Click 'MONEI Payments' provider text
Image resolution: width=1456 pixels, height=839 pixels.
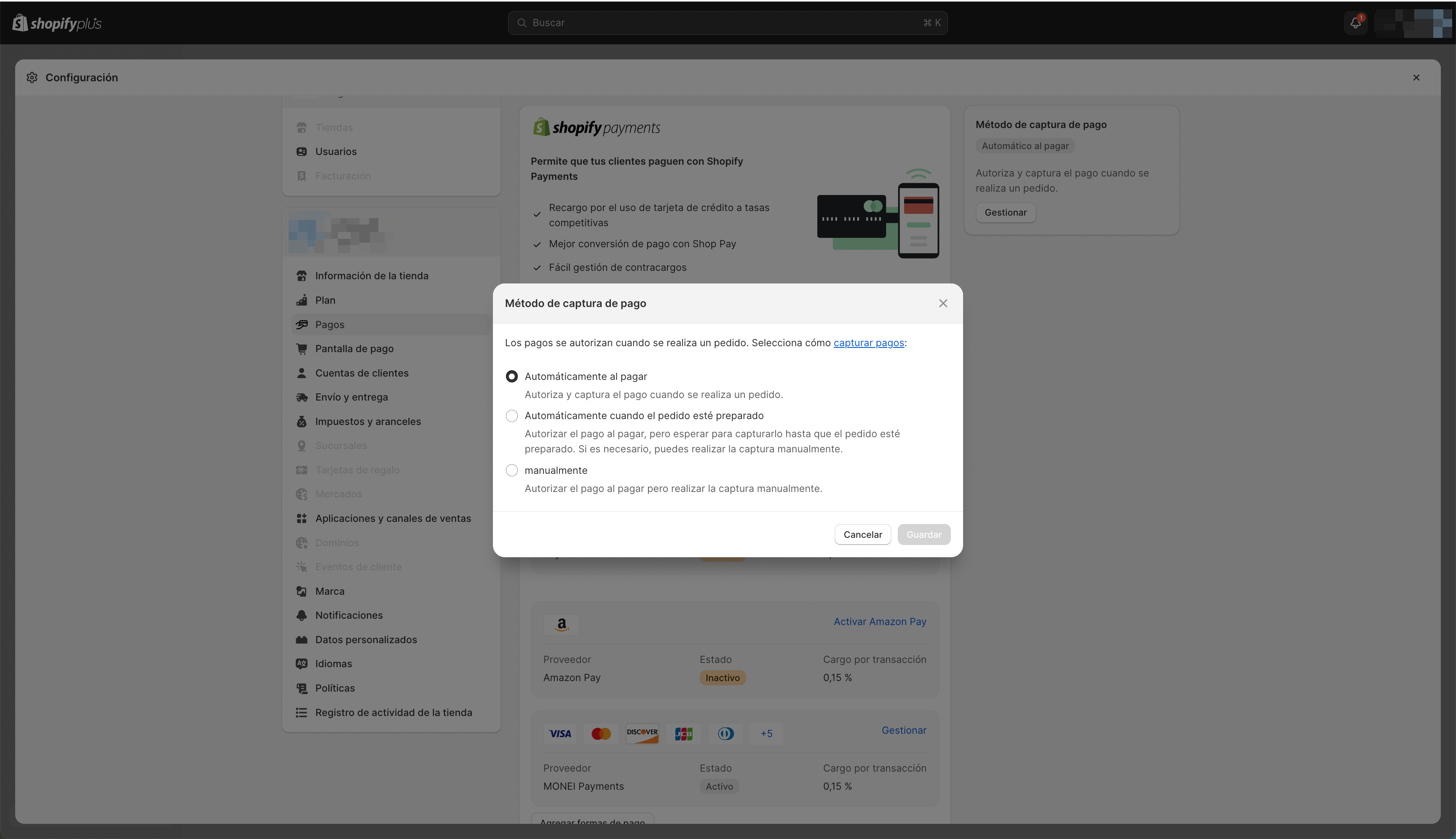pos(583,786)
